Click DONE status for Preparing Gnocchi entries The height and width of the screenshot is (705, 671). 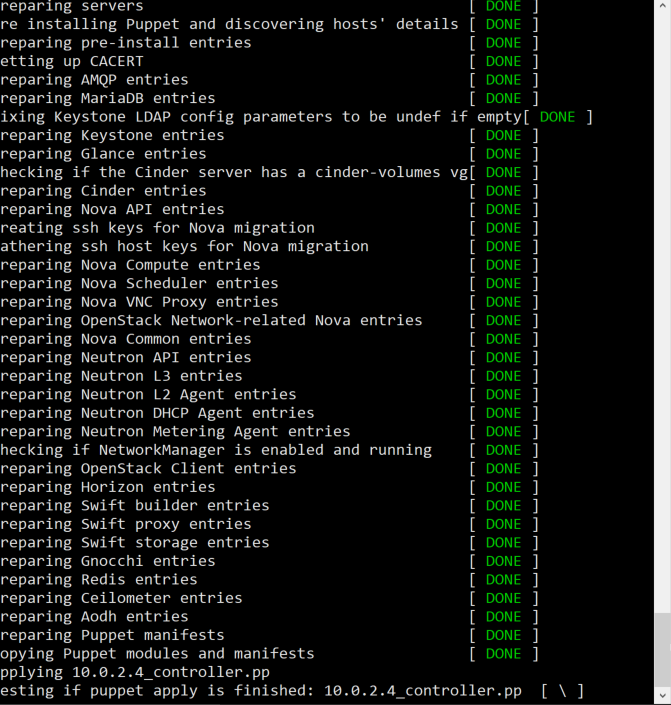(503, 561)
